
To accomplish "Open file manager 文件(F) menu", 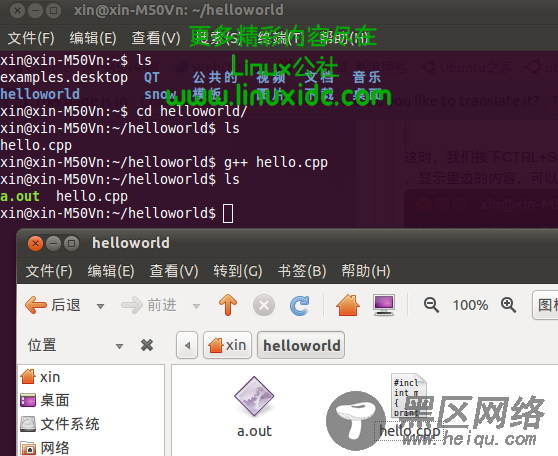I will (49, 271).
